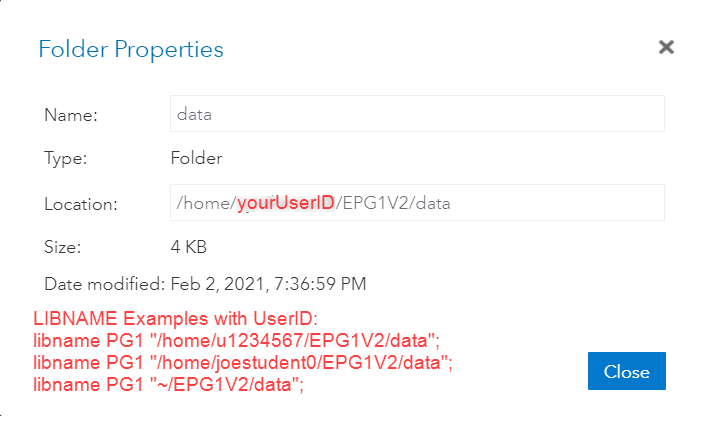Click the Size label
Viewport: 704px width, 440px height.
tap(62, 245)
